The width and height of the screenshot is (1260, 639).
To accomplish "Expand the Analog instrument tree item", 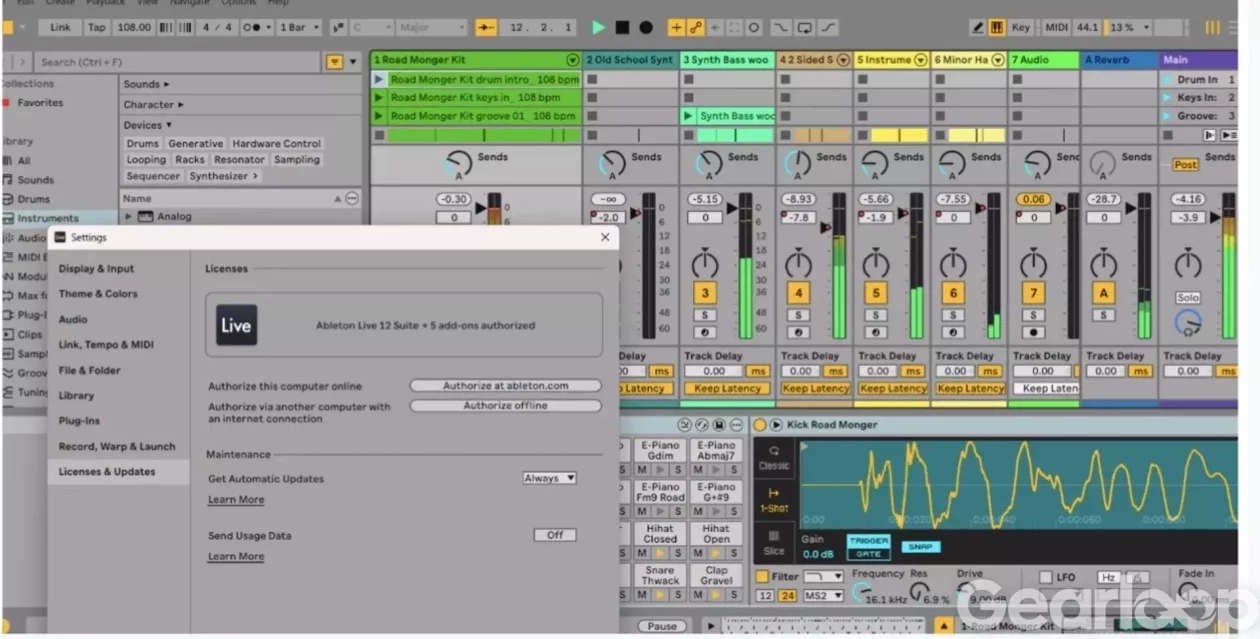I will (128, 216).
